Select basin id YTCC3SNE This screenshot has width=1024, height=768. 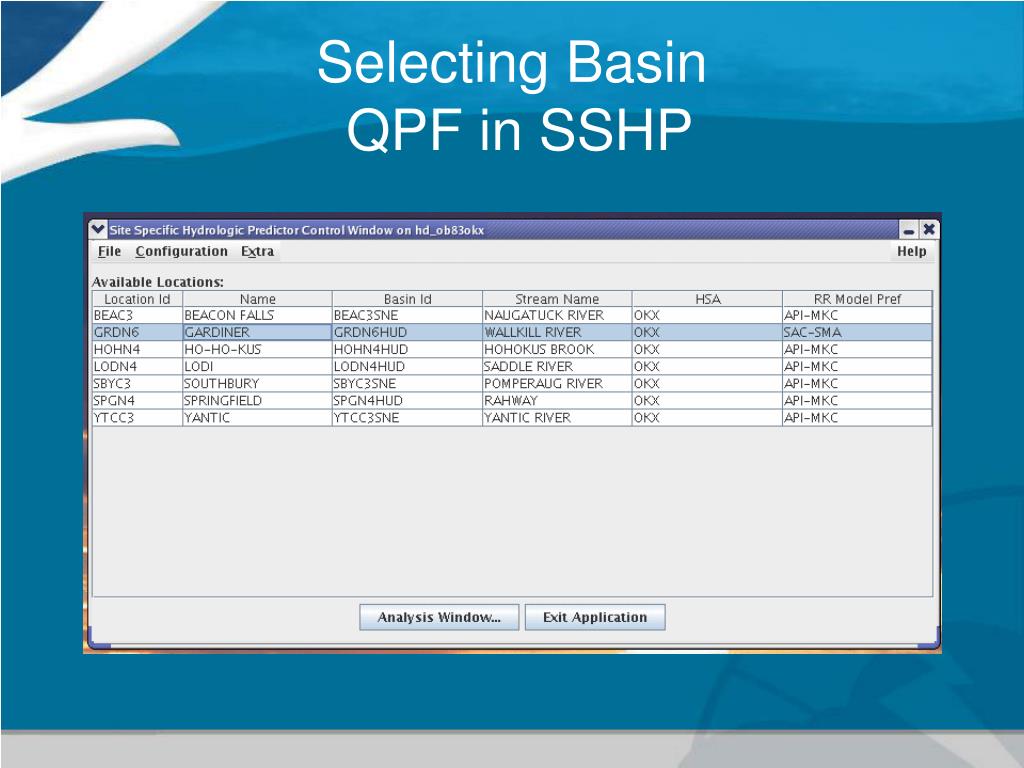pos(408,417)
